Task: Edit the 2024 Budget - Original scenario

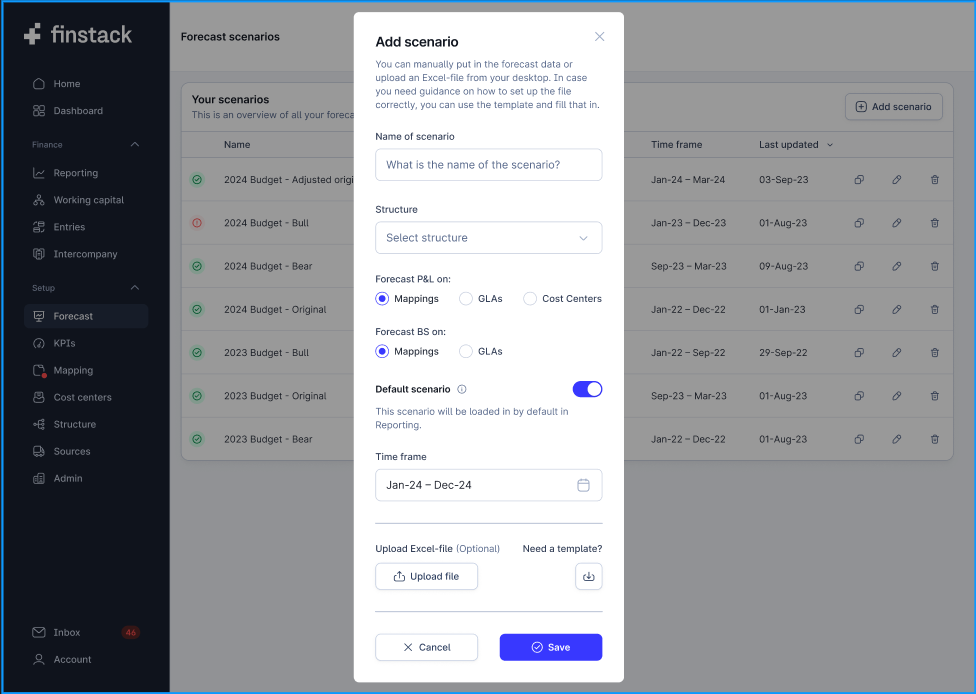Action: click(896, 309)
